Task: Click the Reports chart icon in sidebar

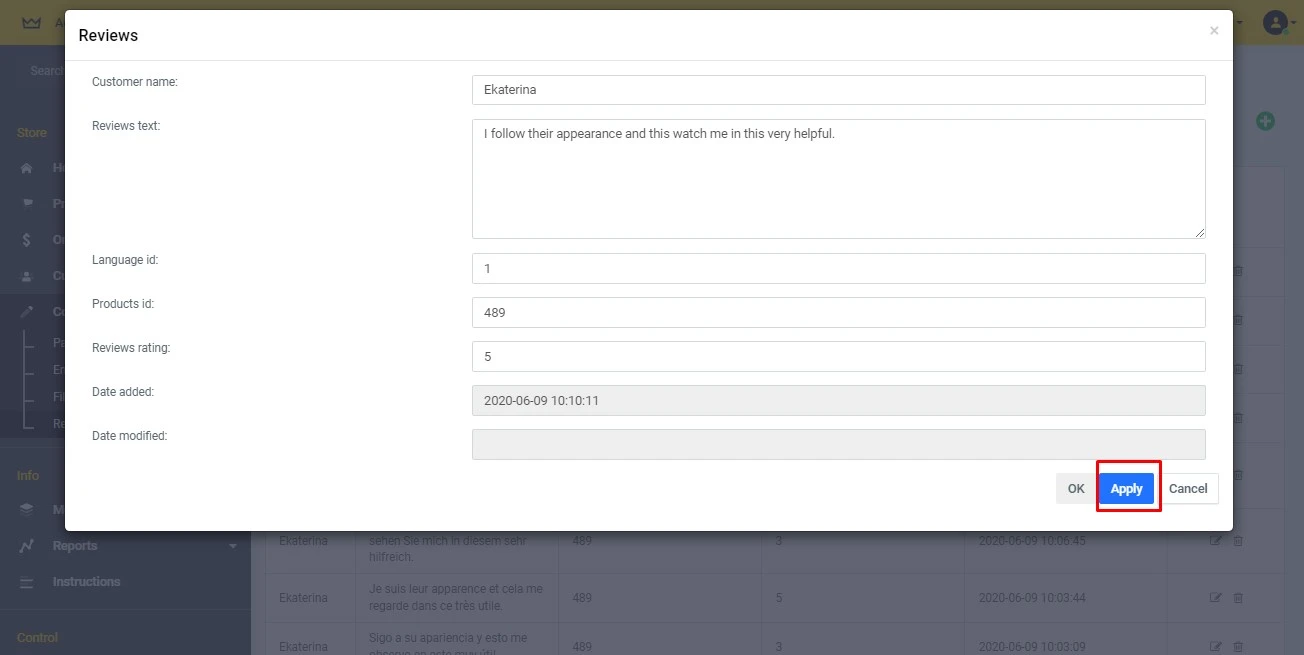Action: pos(28,546)
